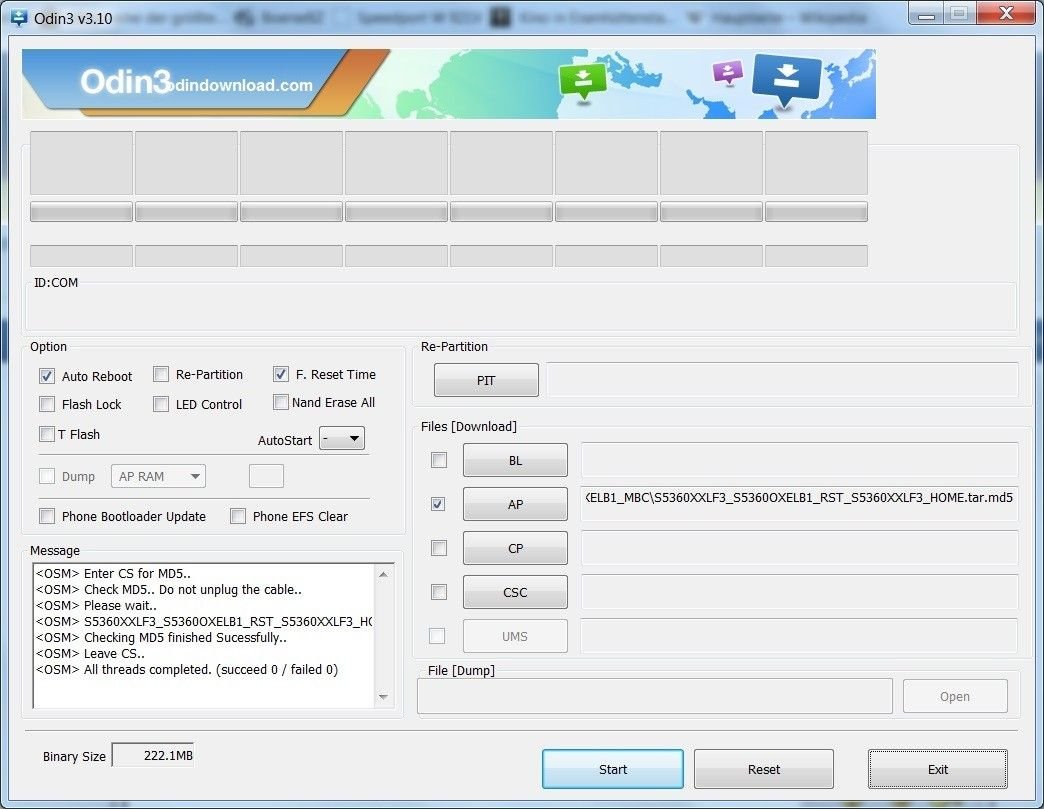Click the PIT file path field

point(782,380)
